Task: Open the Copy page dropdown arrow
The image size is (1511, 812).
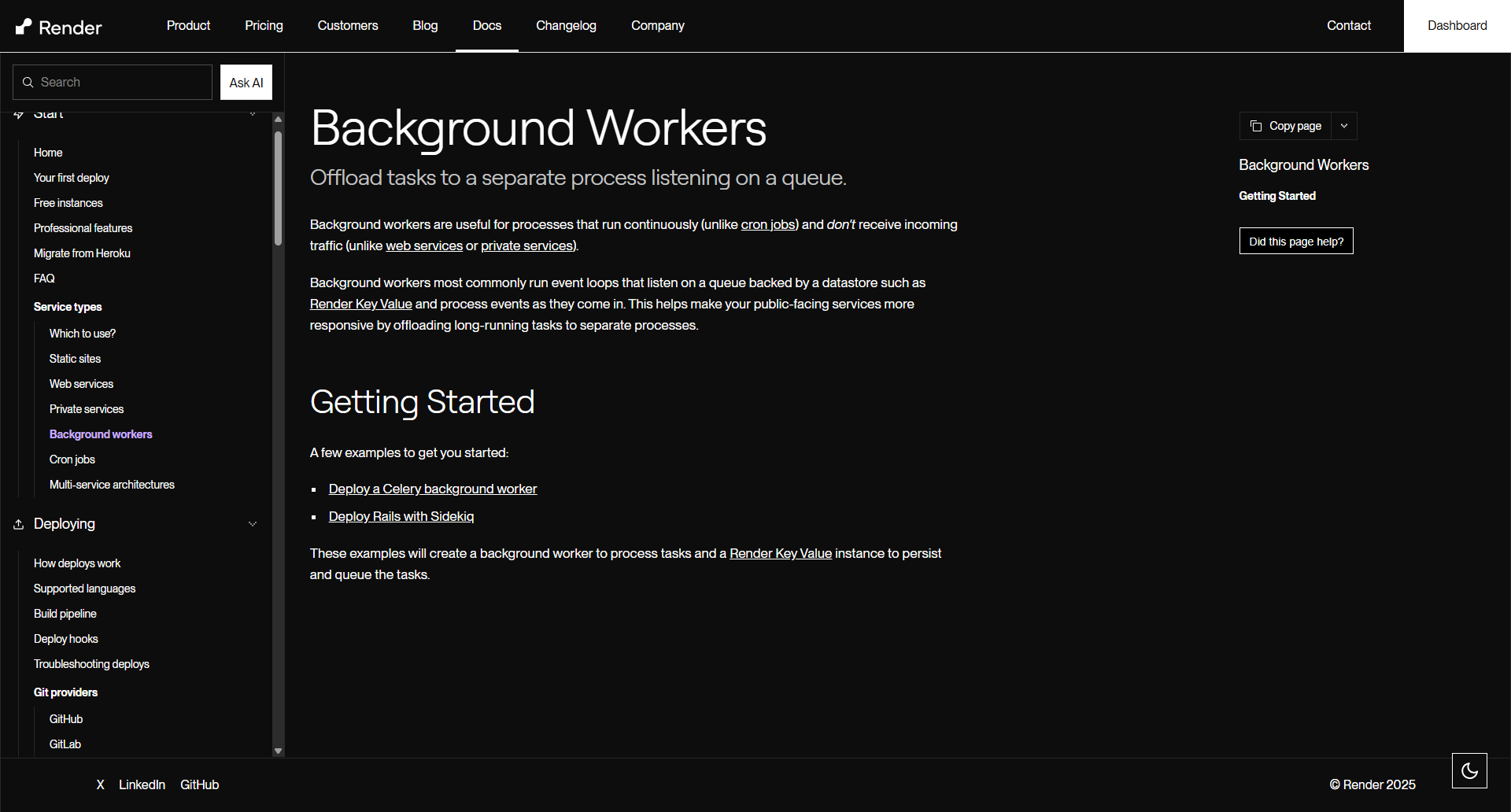Action: tap(1344, 126)
